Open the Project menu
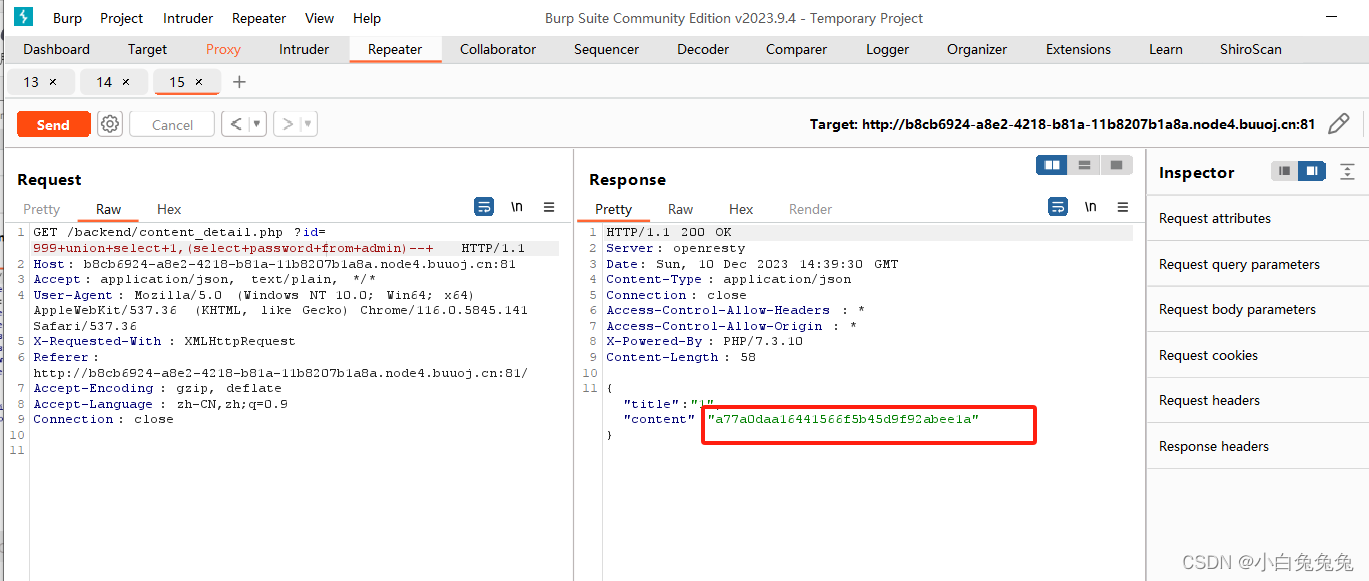 (122, 18)
